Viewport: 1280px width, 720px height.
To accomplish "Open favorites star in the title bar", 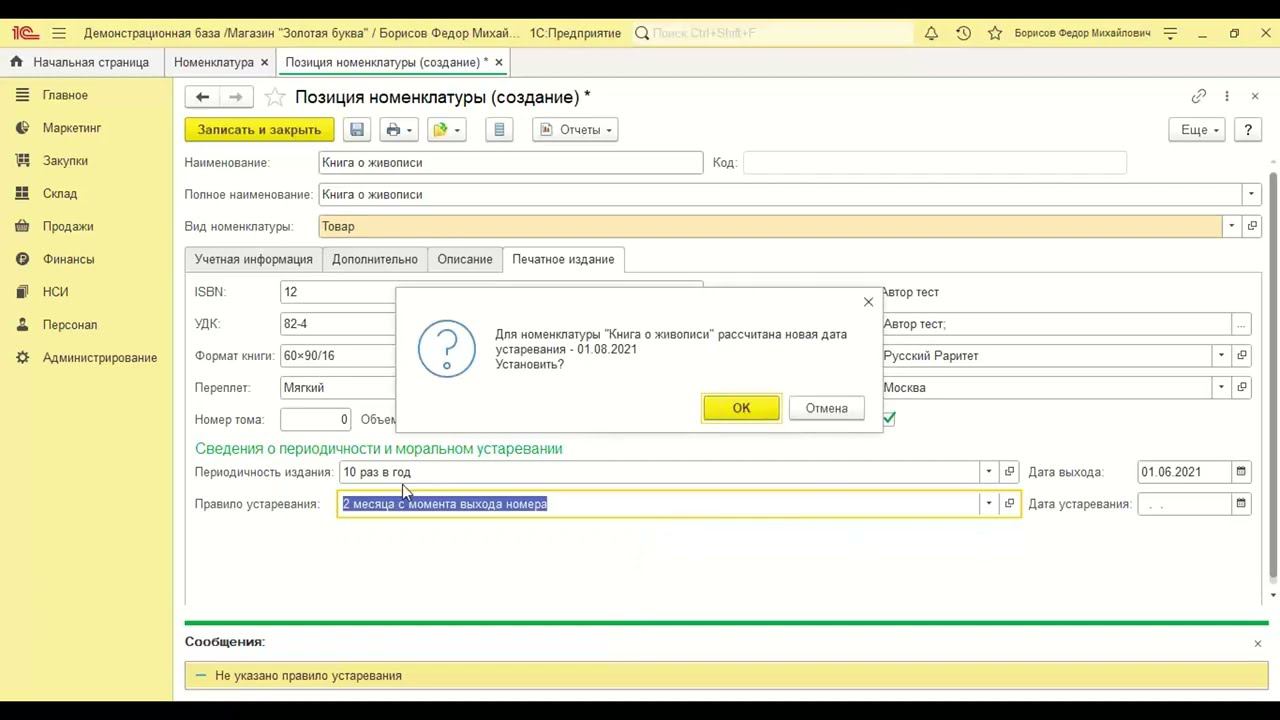I will pyautogui.click(x=995, y=33).
